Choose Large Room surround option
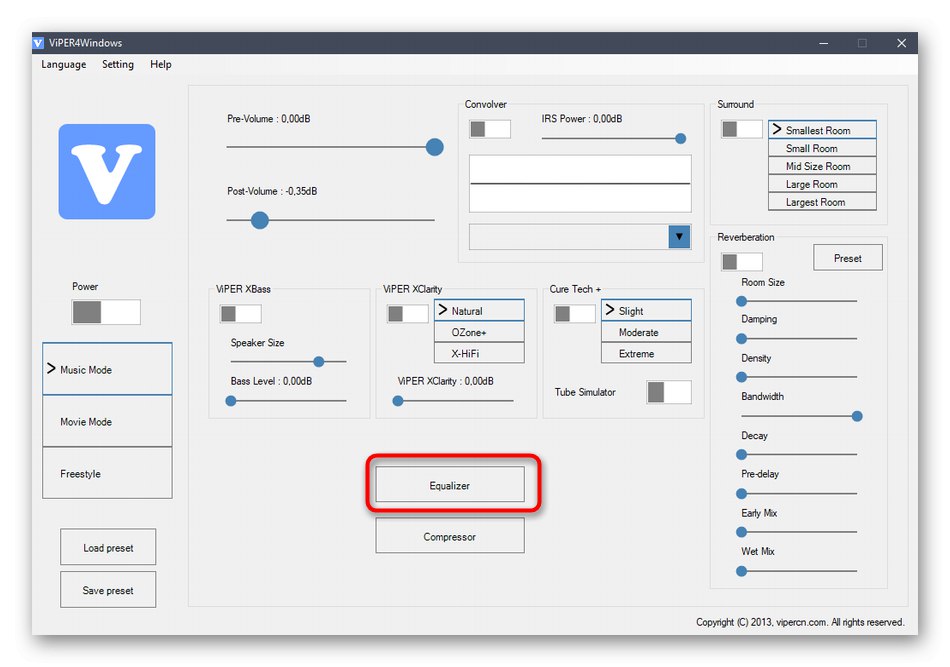This screenshot has height=667, width=950. pos(822,184)
